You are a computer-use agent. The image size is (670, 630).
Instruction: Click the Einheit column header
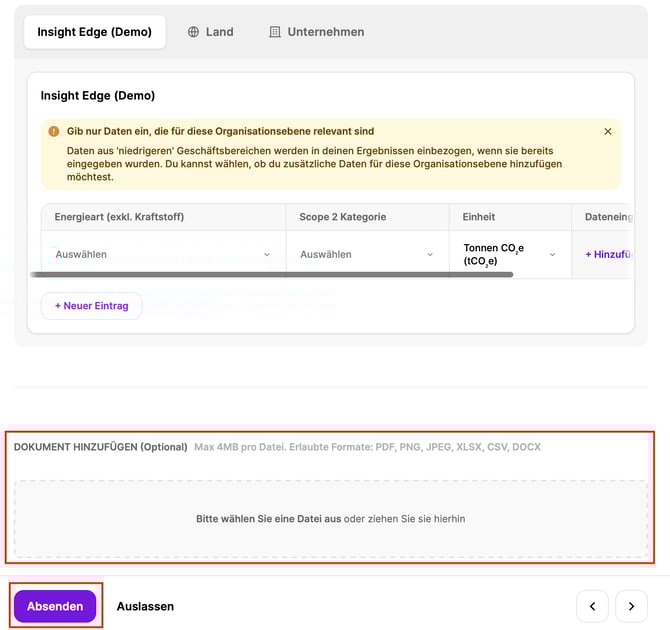pyautogui.click(x=479, y=217)
